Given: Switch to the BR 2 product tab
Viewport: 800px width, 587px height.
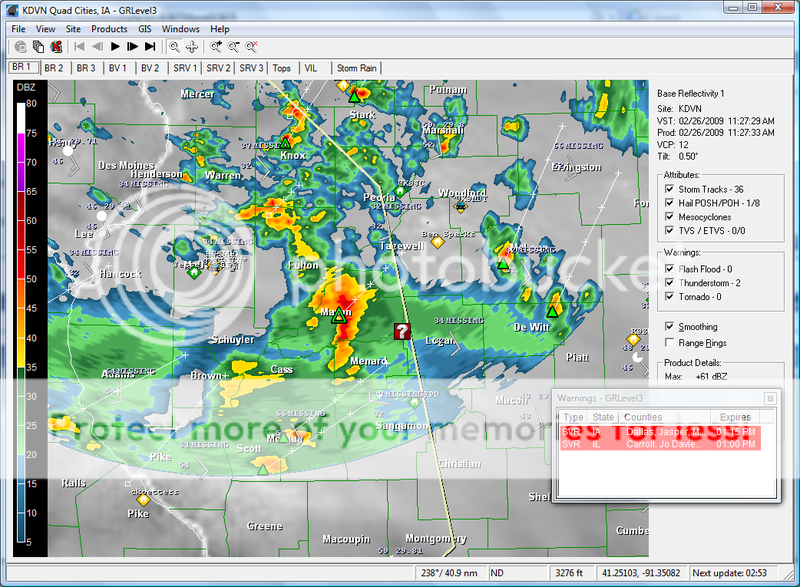Looking at the screenshot, I should (54, 68).
